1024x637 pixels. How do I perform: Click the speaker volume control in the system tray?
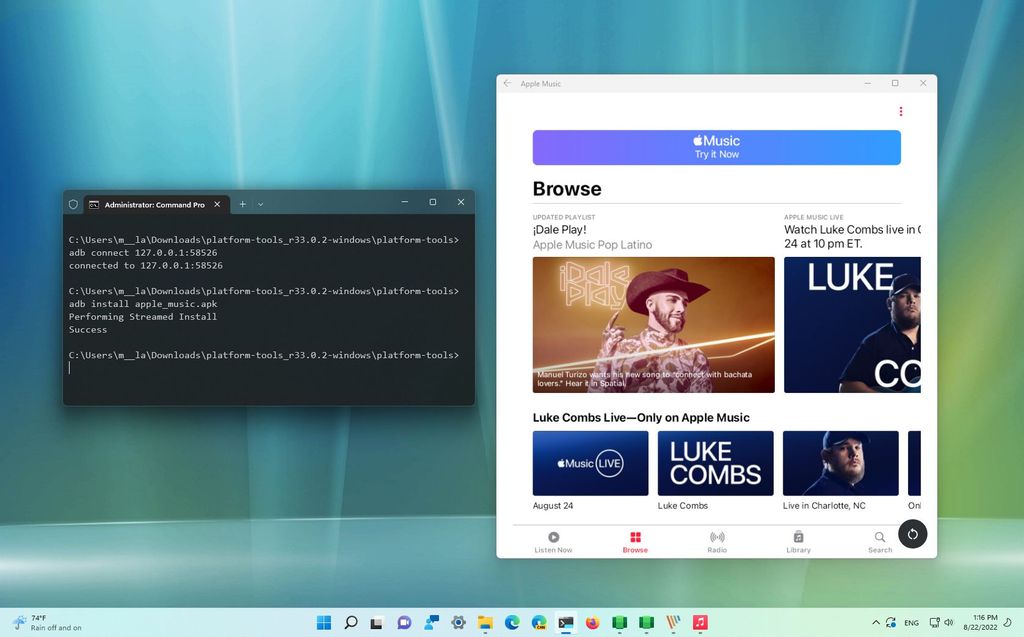point(951,622)
